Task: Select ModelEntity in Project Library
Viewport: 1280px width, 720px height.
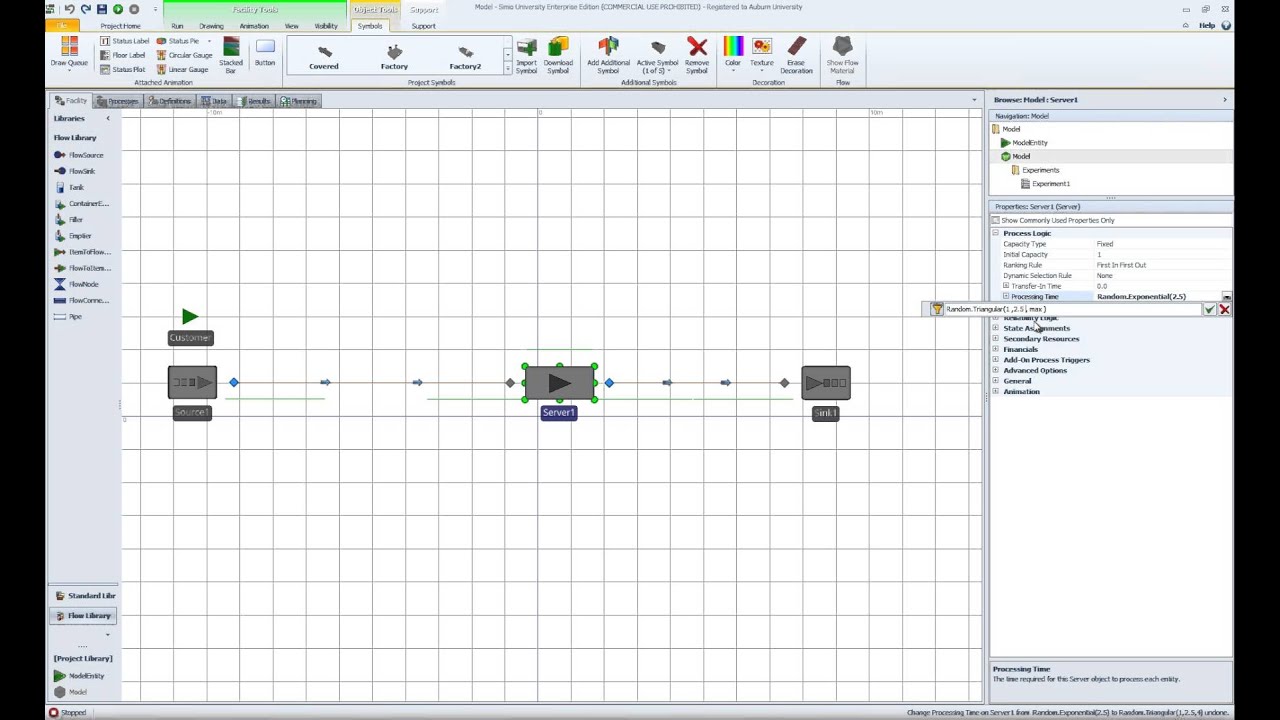Action: coord(79,676)
